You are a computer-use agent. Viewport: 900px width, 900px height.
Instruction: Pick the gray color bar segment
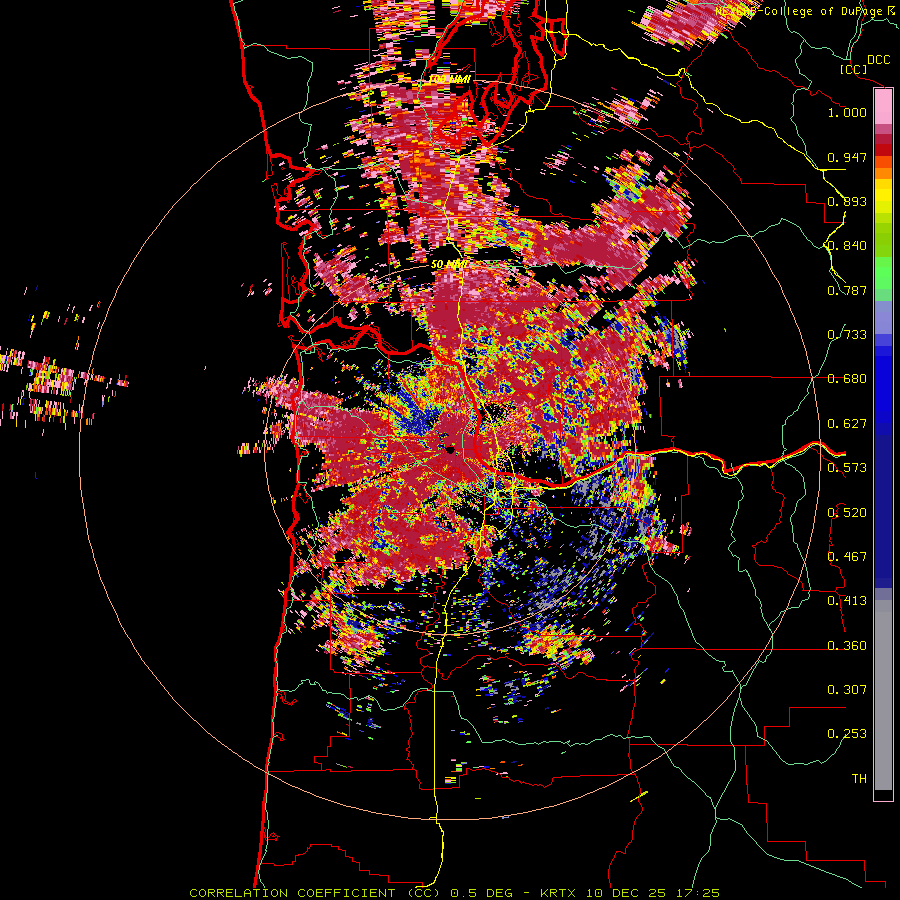pyautogui.click(x=883, y=695)
